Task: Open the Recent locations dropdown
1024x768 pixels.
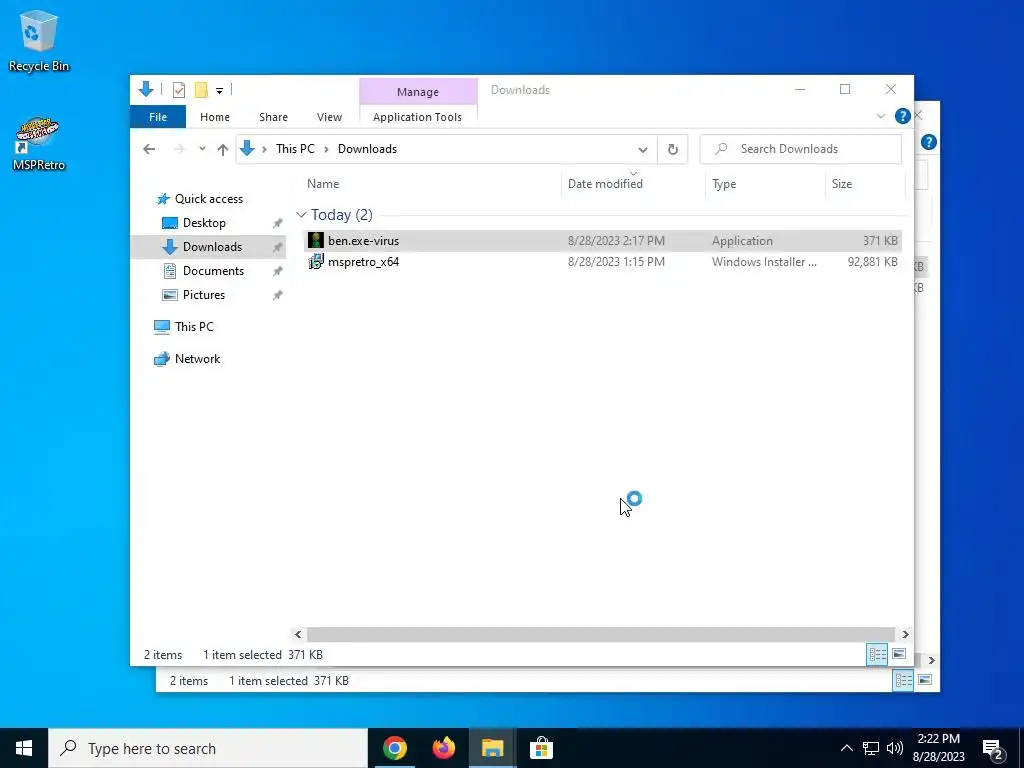Action: click(202, 149)
